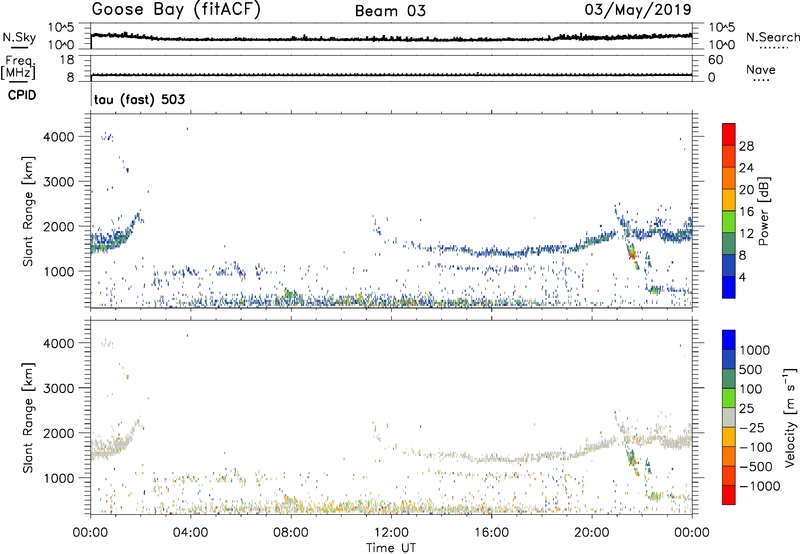Click the "Time UT" axis title
Screen dimensions: 800x554
click(x=391, y=548)
